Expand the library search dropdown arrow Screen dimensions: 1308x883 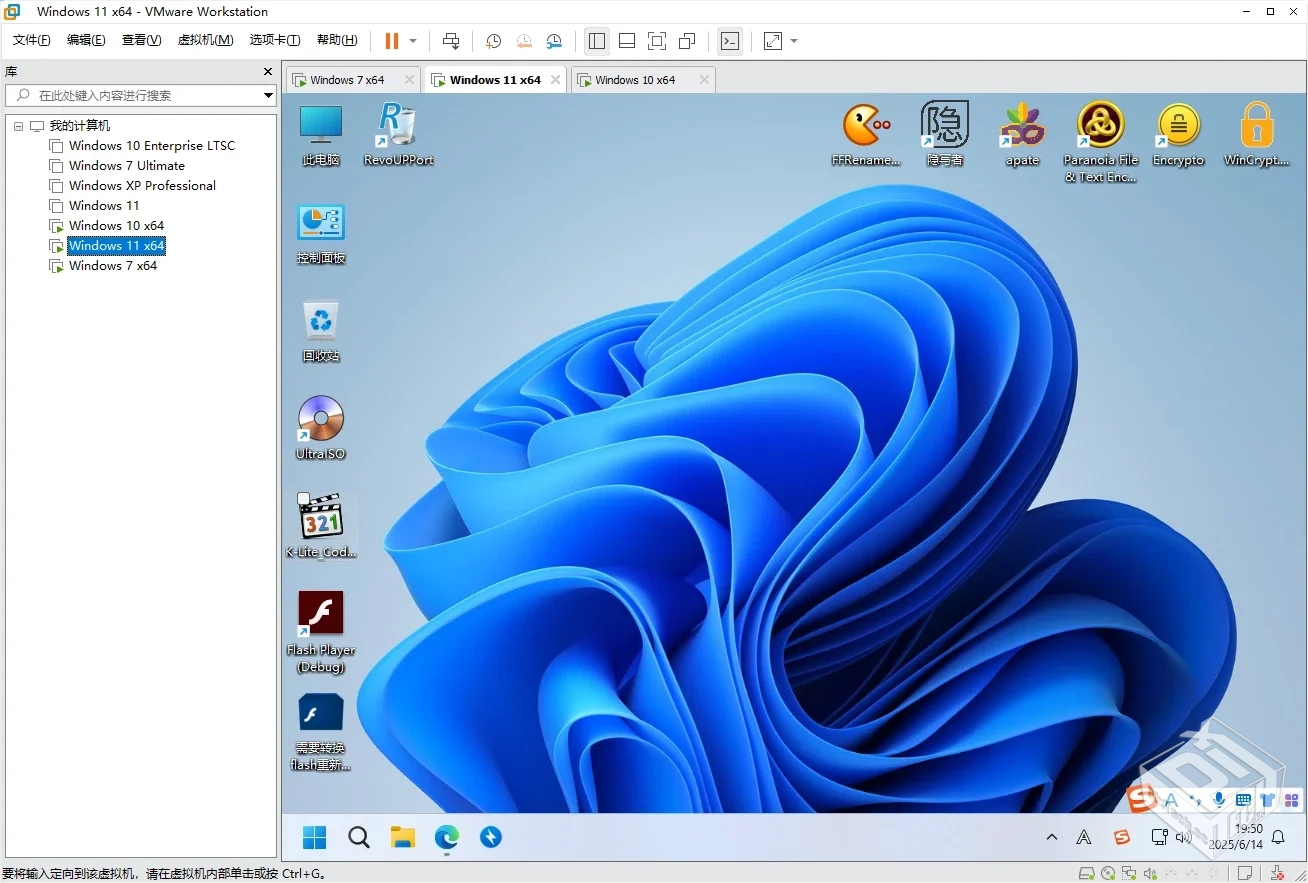coord(268,95)
